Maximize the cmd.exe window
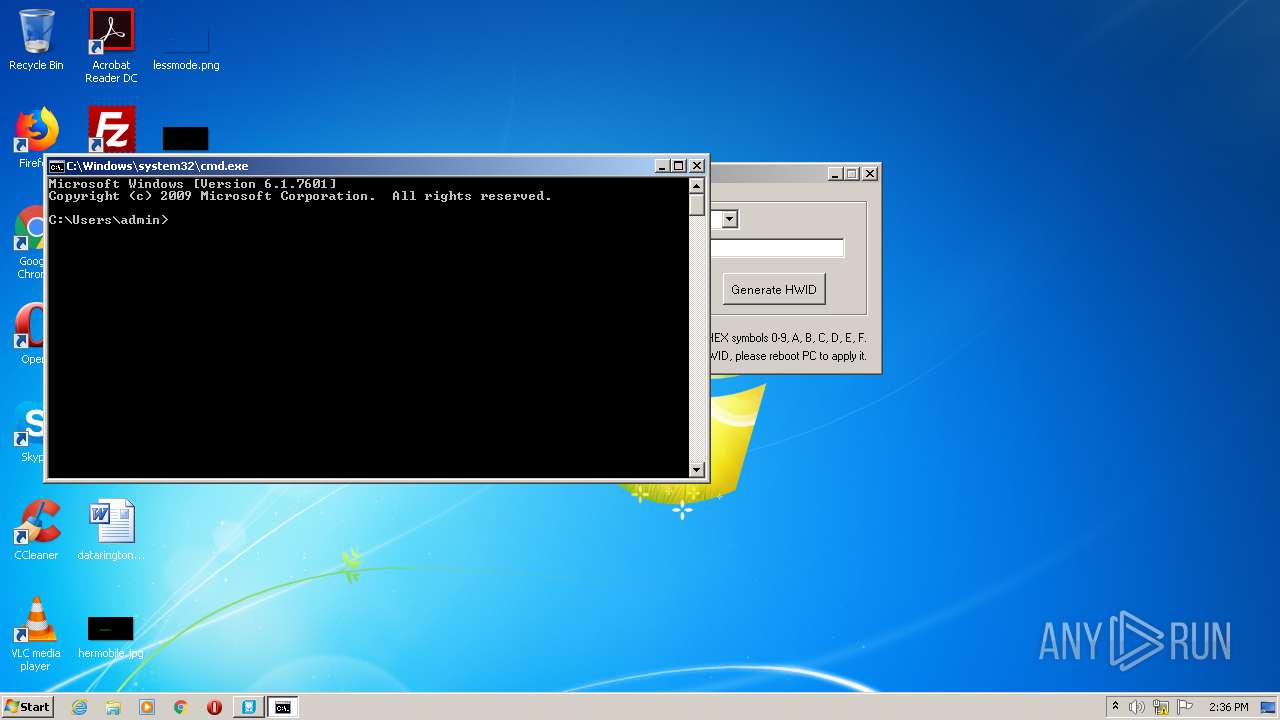The width and height of the screenshot is (1280, 720). click(678, 166)
